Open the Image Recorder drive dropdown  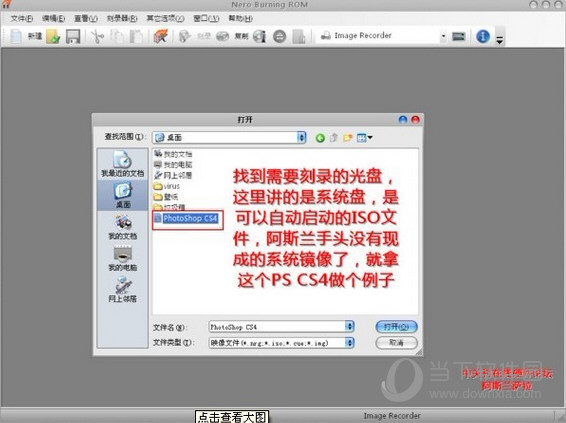pos(443,36)
